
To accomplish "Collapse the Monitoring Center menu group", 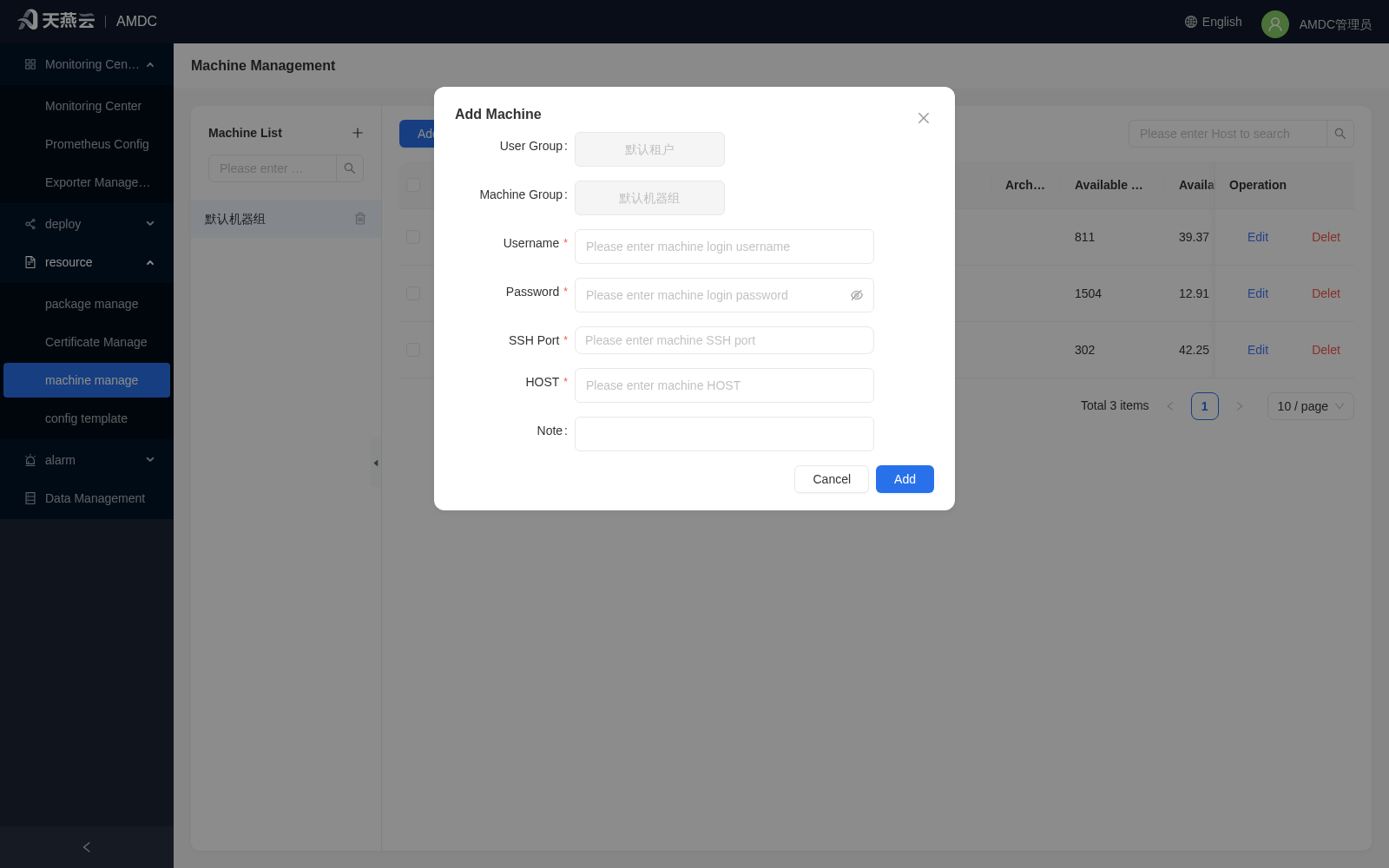I will tap(87, 64).
